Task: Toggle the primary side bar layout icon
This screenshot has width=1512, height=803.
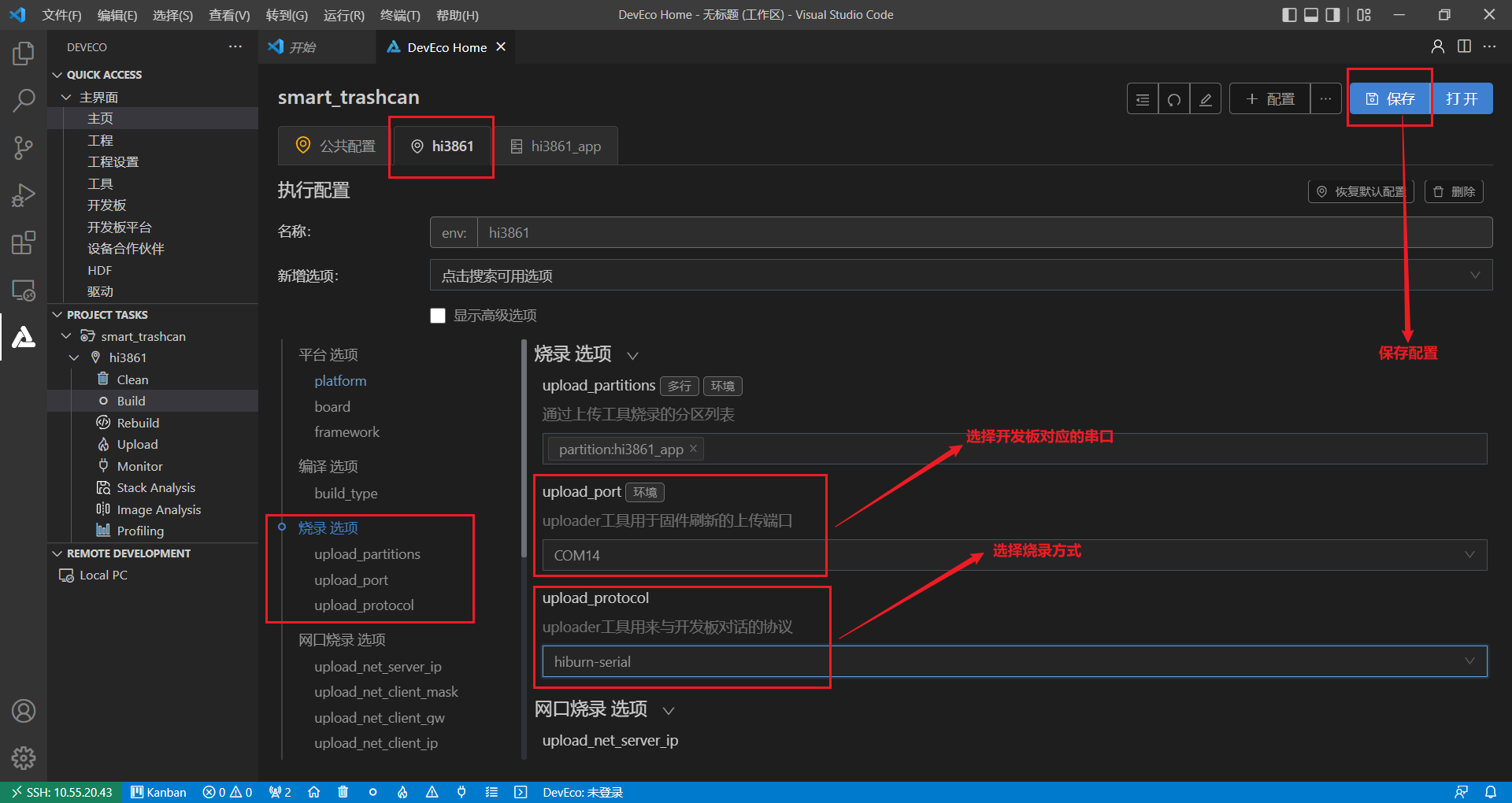Action: [1289, 15]
